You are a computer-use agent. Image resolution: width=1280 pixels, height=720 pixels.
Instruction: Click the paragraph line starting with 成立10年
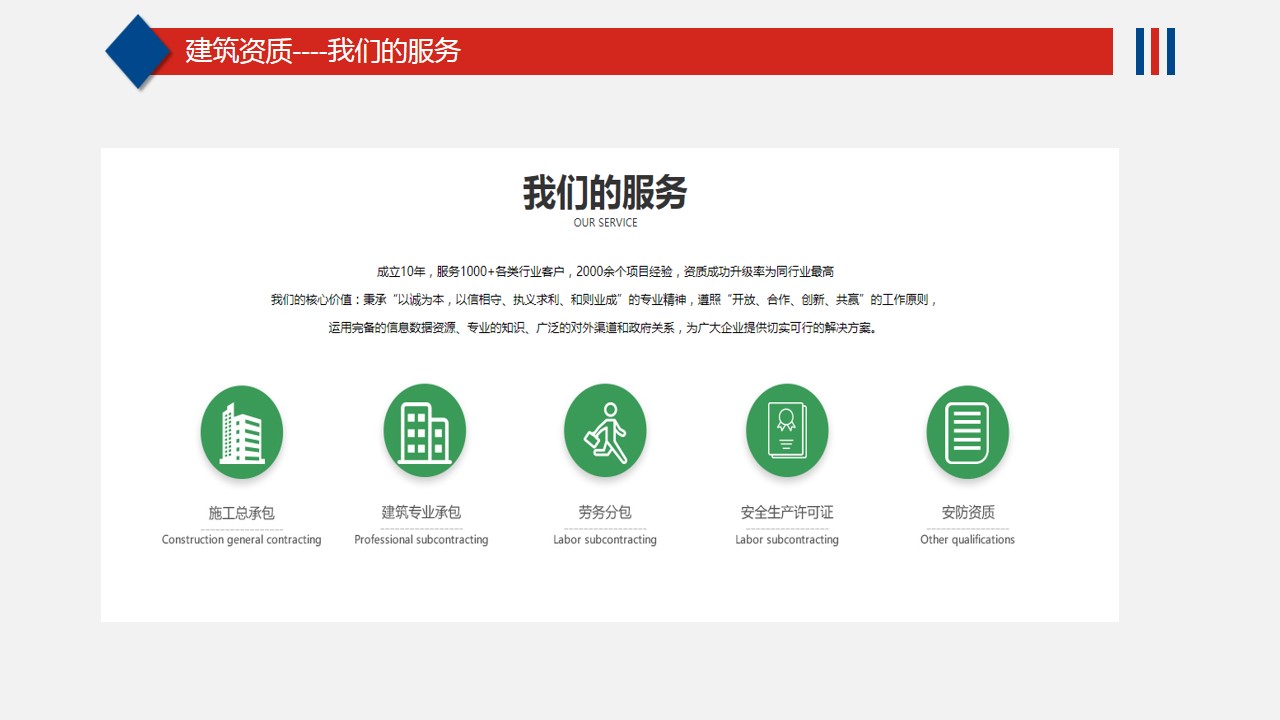[x=605, y=272]
